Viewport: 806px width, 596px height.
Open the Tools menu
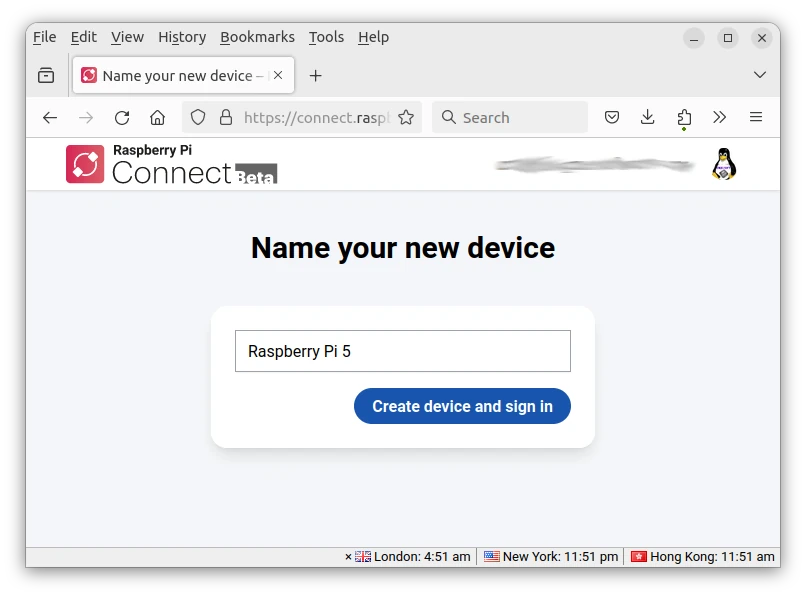point(326,37)
